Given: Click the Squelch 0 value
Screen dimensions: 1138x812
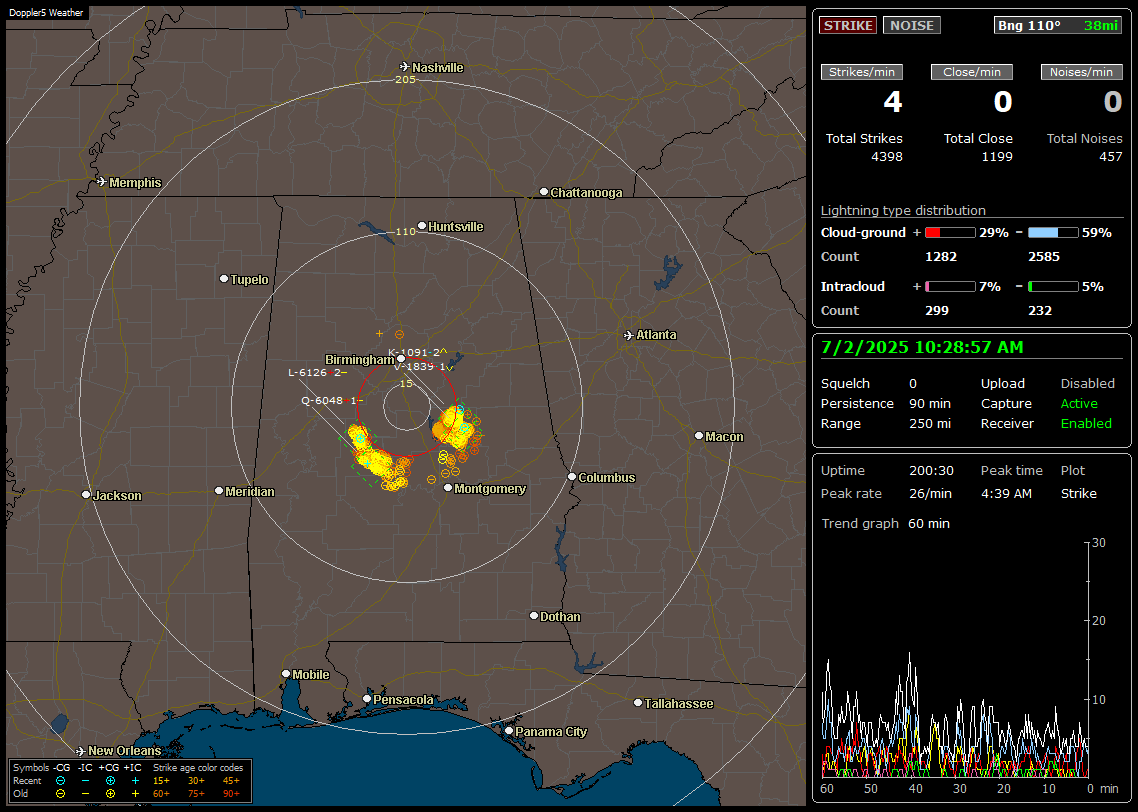Looking at the screenshot, I should click(x=912, y=383).
